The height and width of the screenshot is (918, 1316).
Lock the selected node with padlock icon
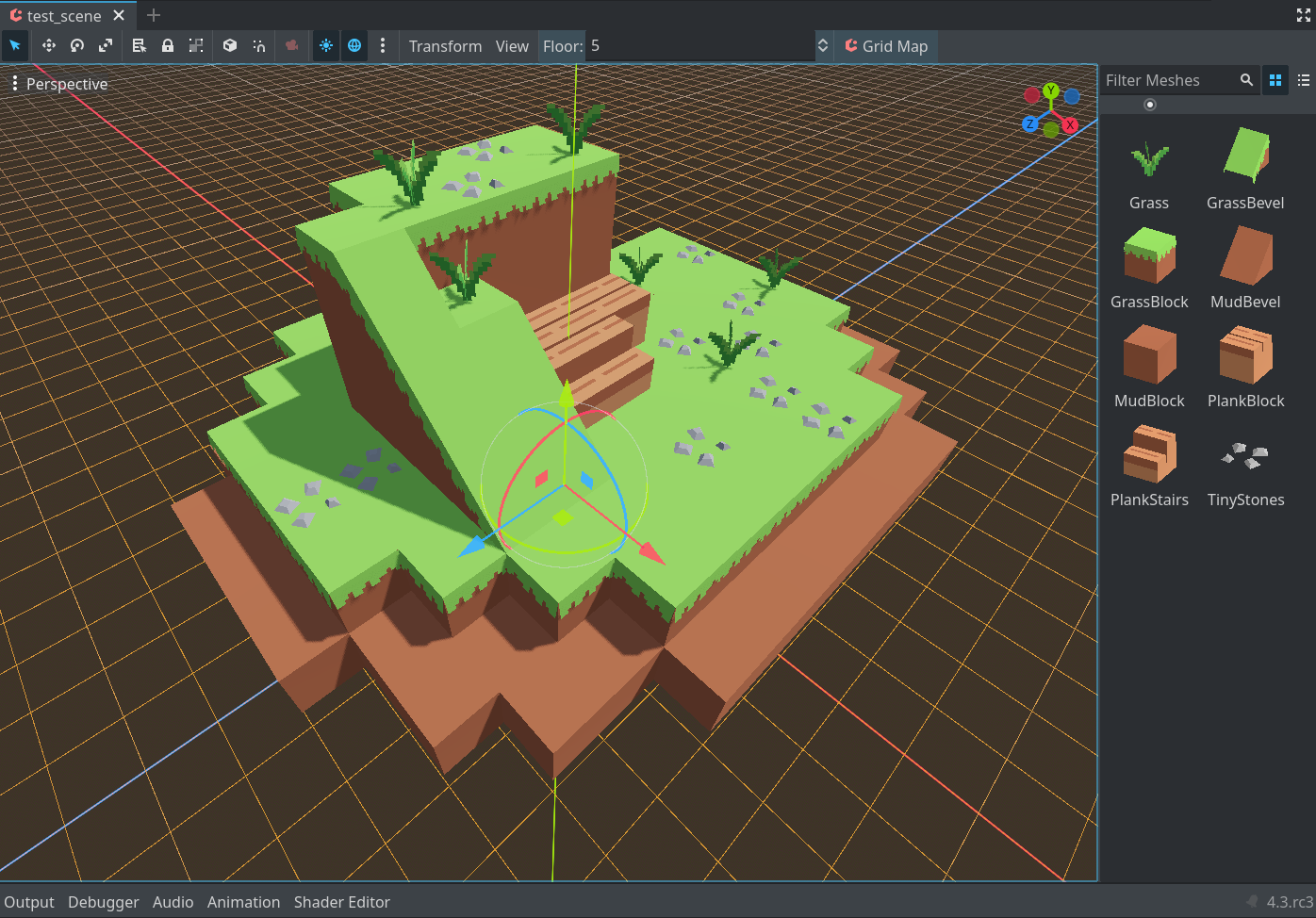168,45
